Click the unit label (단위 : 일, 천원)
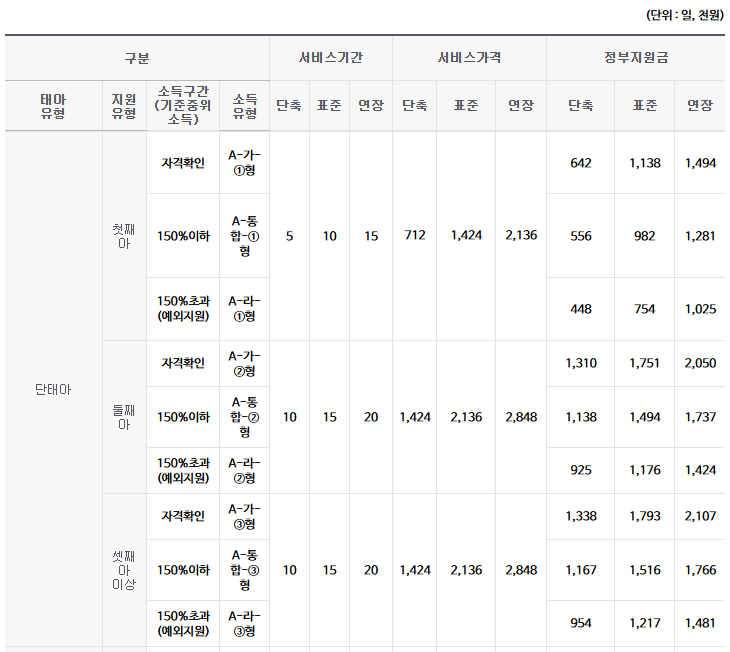 click(x=684, y=15)
